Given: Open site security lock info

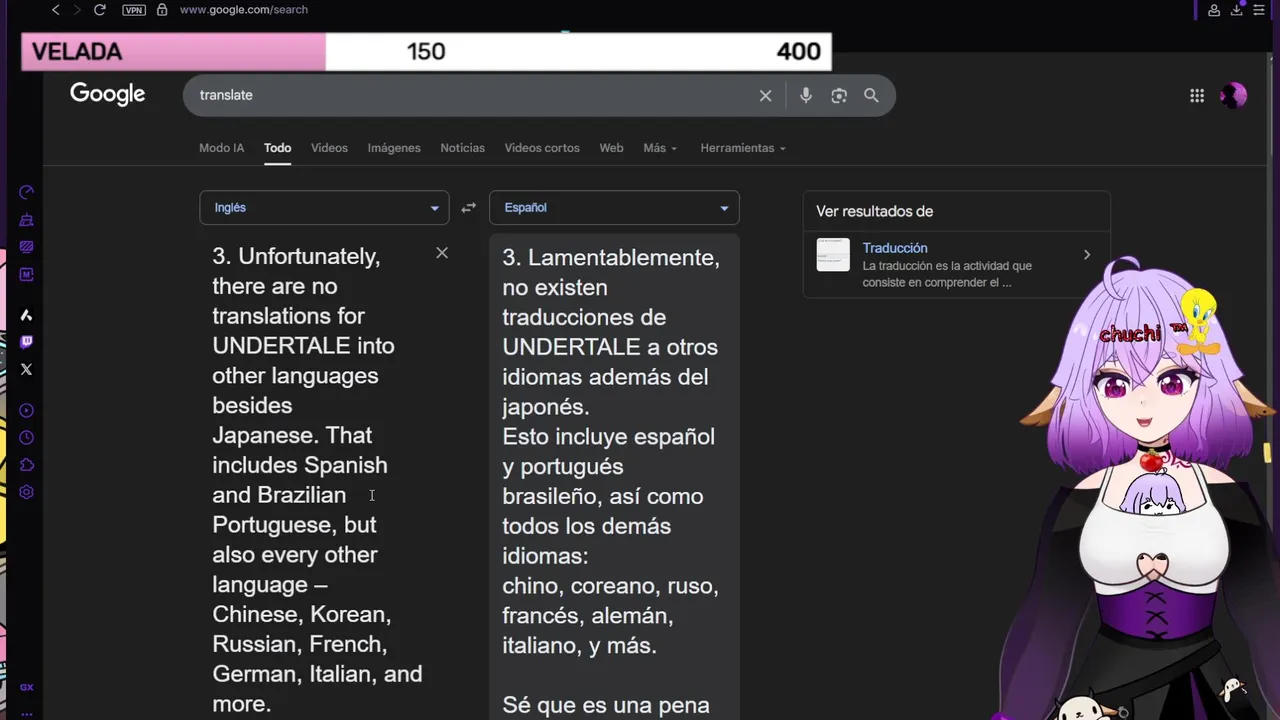Looking at the screenshot, I should (162, 10).
